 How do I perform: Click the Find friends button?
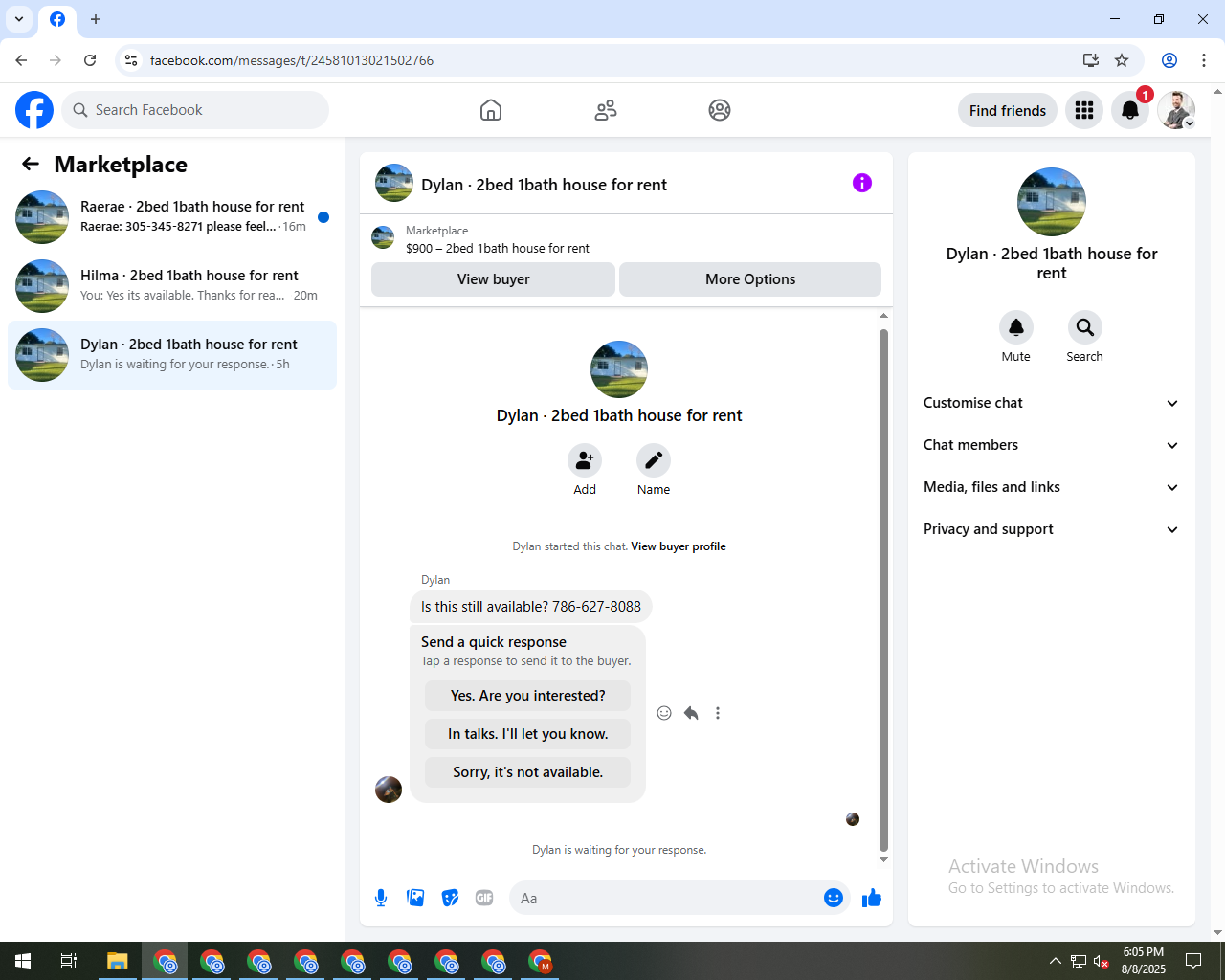tap(1008, 110)
